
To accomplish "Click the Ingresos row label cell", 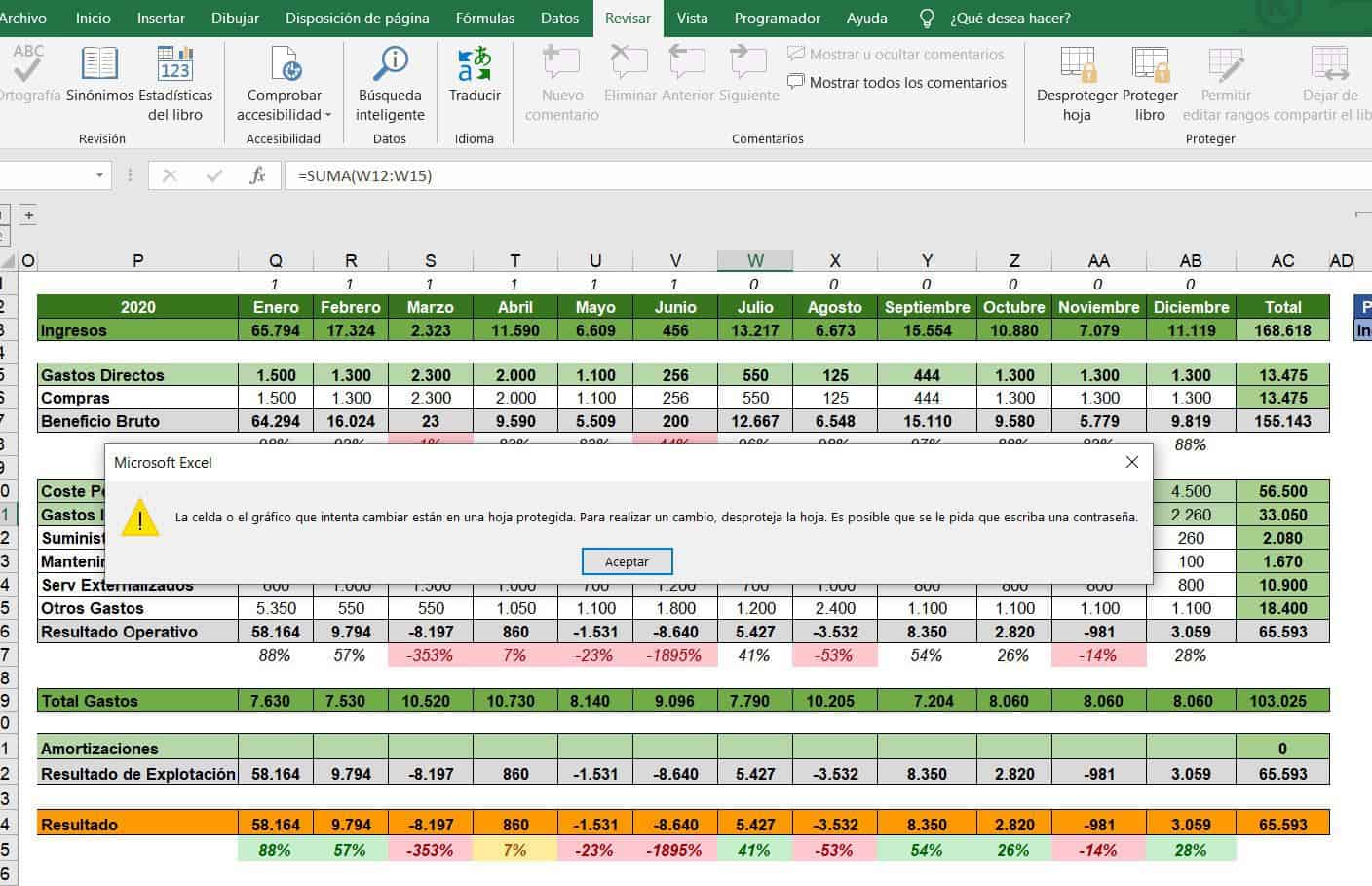I will [137, 330].
